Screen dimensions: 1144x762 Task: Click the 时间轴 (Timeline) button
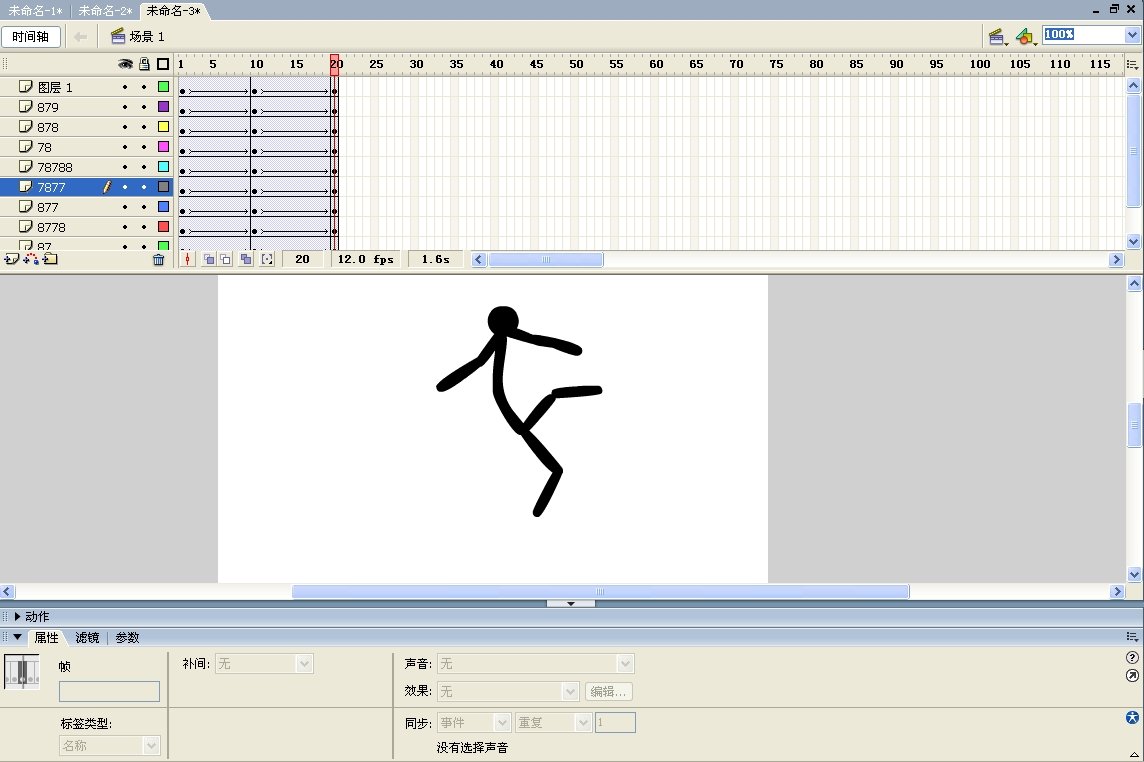click(31, 37)
